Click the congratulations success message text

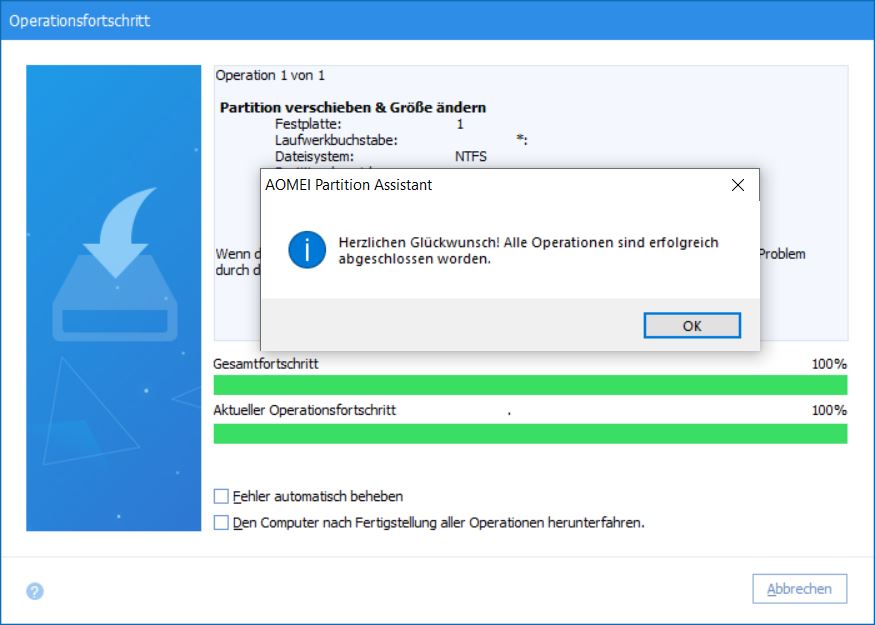pos(520,252)
